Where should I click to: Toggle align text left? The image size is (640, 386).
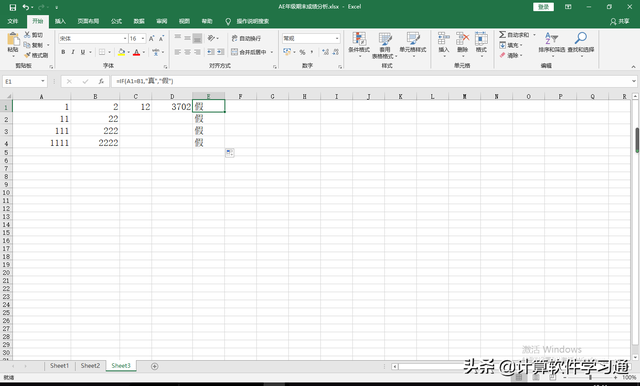point(178,52)
